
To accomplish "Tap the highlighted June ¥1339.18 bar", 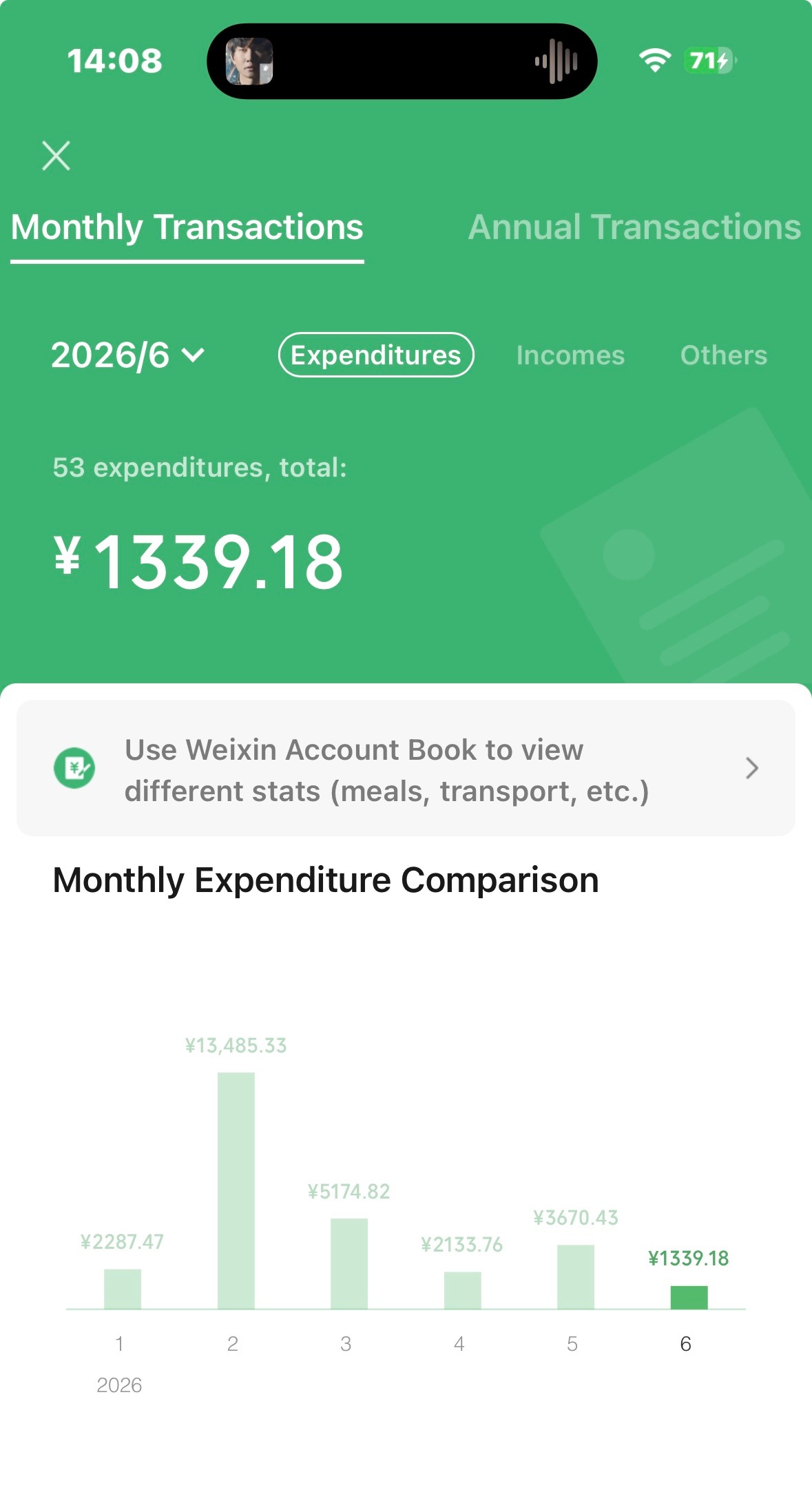I will click(x=689, y=1297).
